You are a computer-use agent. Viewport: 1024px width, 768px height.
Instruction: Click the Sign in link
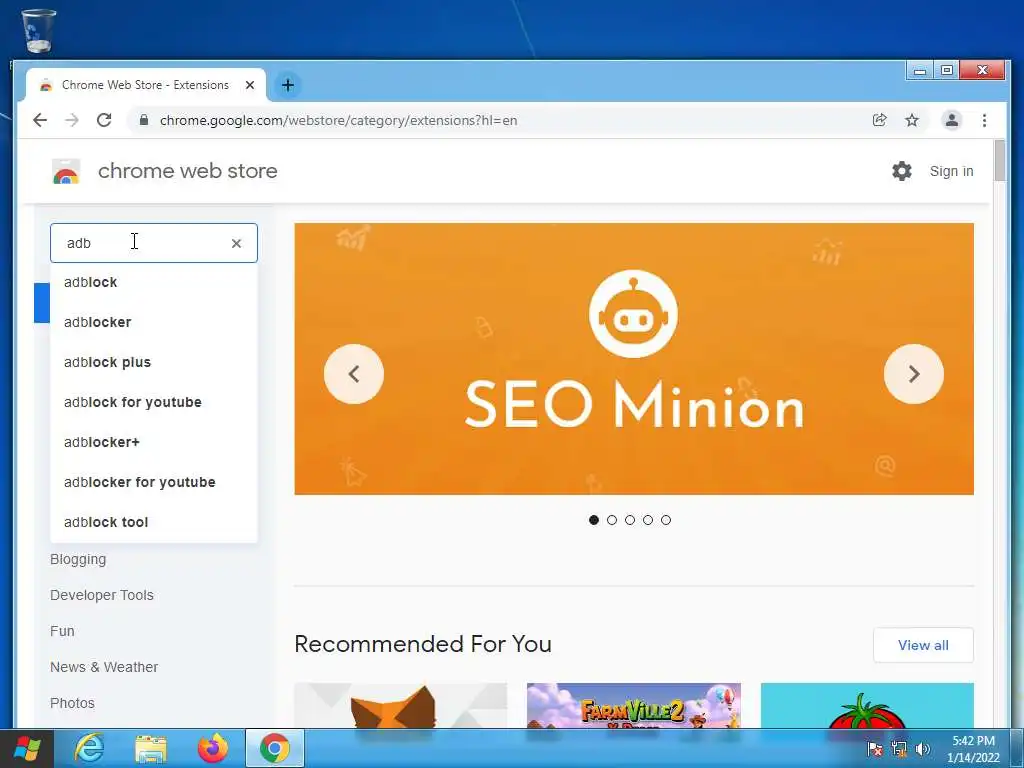(952, 171)
